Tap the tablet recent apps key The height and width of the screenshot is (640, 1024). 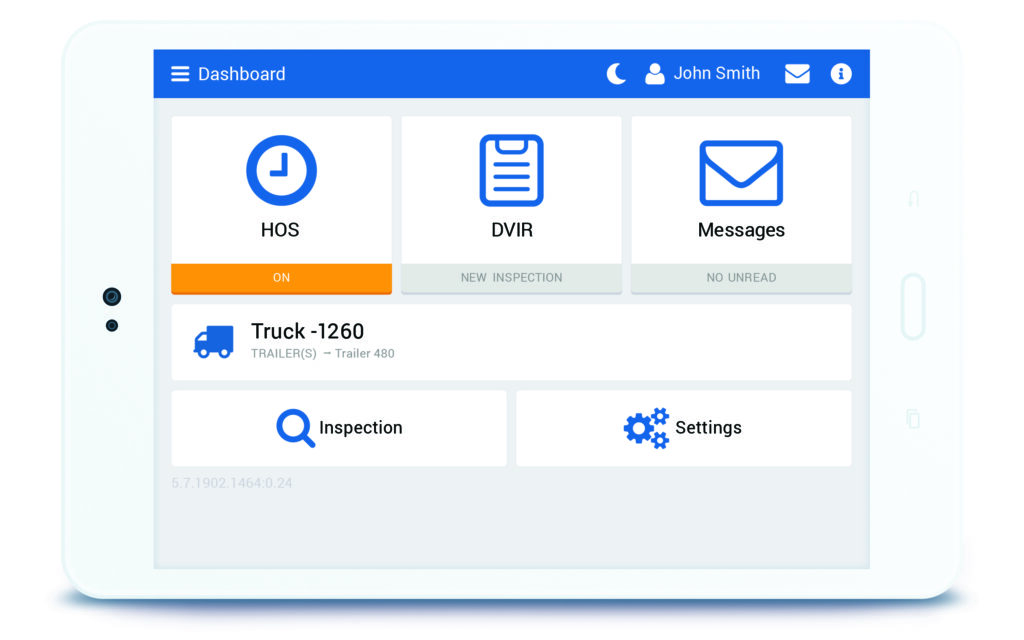click(x=914, y=418)
